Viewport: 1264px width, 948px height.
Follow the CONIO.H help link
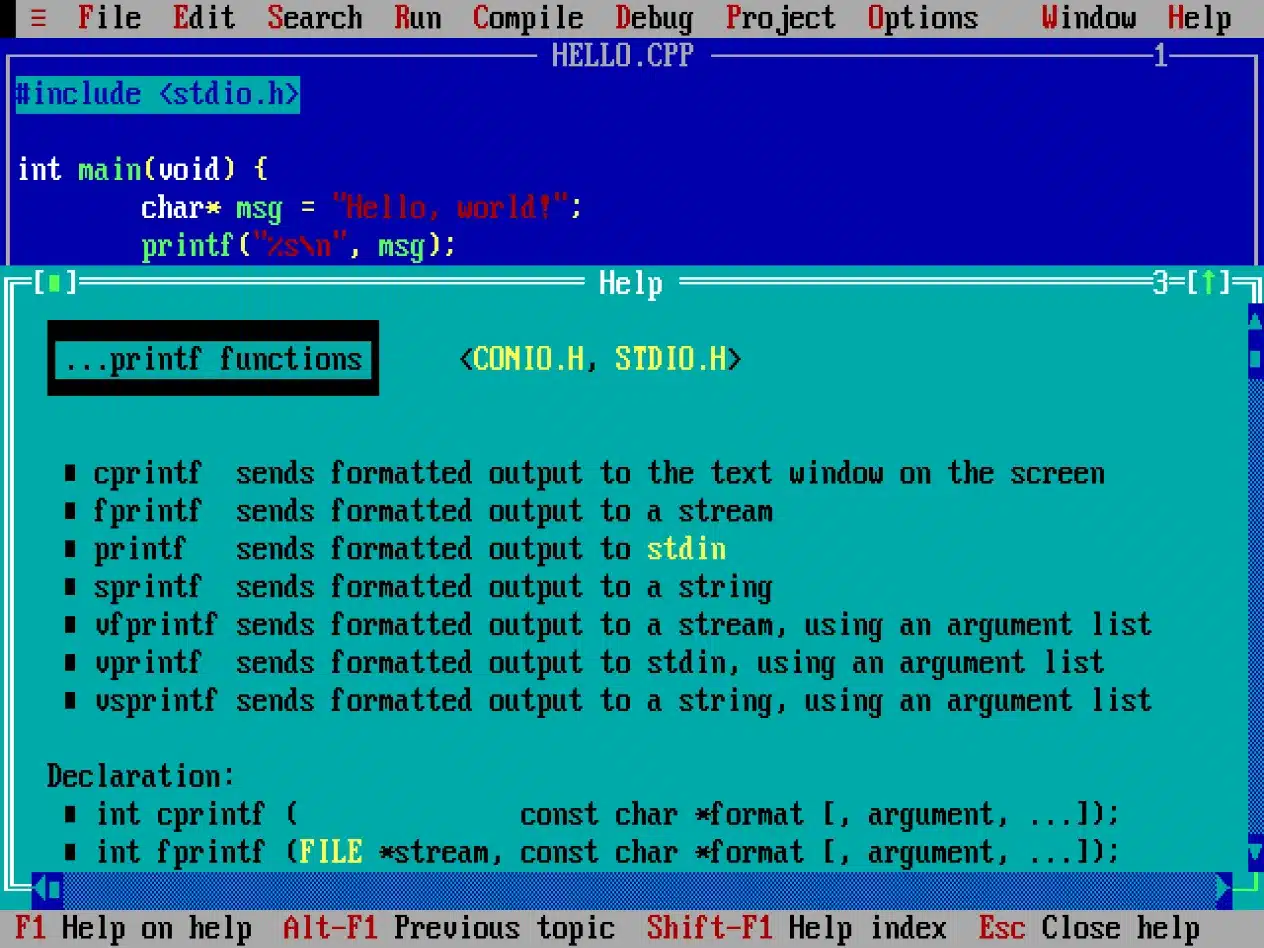tap(529, 358)
